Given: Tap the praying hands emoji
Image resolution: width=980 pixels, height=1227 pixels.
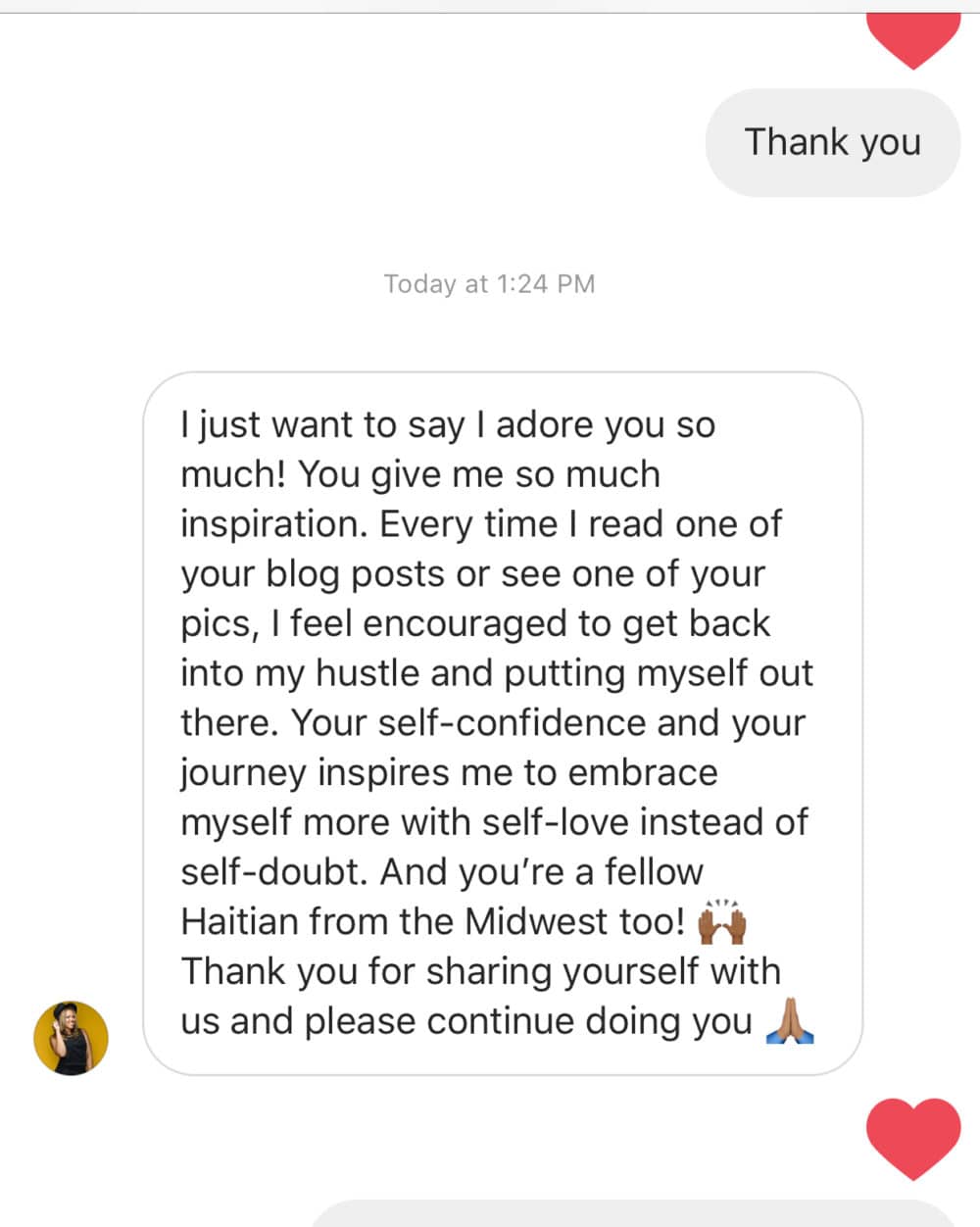Looking at the screenshot, I should point(789,1021).
